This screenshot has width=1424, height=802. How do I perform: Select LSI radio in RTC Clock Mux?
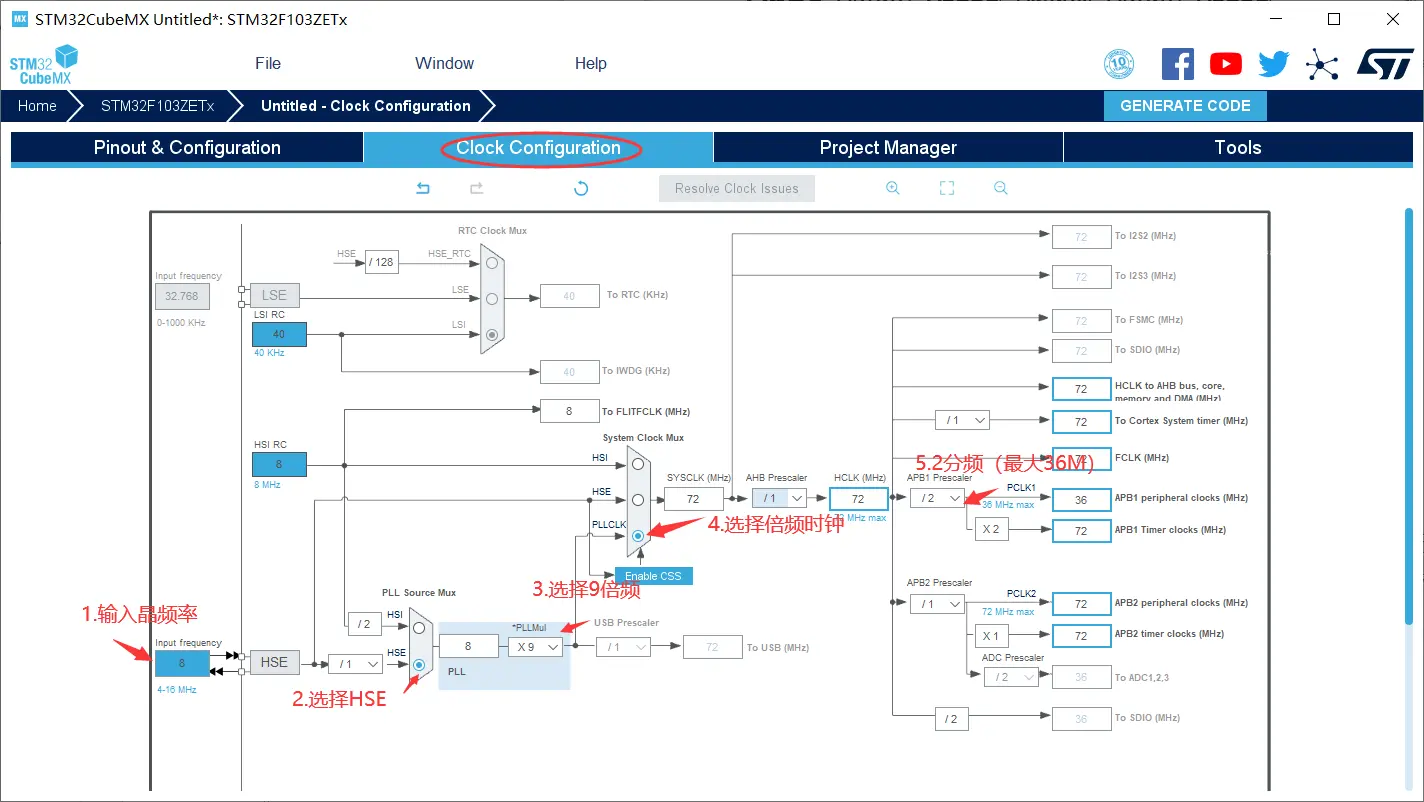click(491, 334)
